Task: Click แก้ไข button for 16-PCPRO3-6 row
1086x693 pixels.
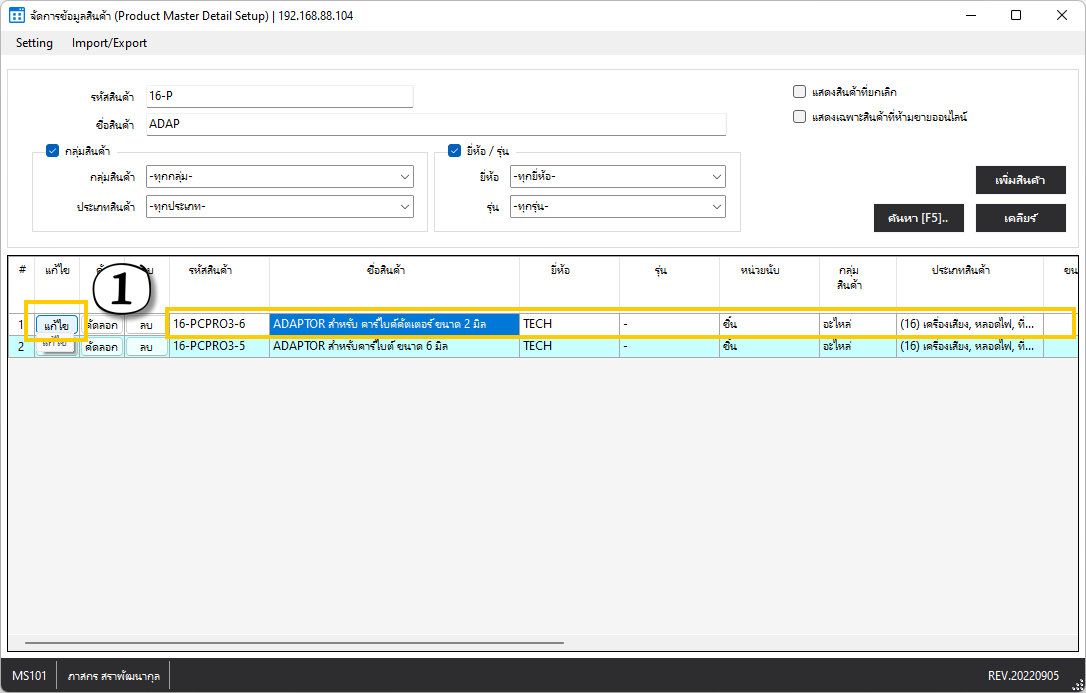Action: pos(56,325)
